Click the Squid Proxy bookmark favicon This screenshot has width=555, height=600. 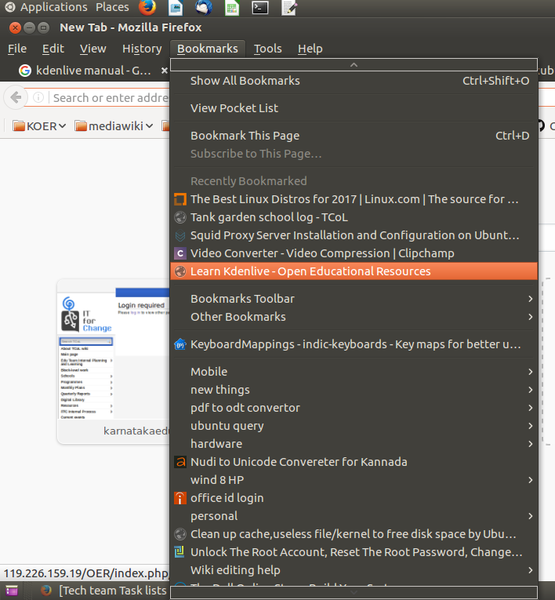point(180,235)
